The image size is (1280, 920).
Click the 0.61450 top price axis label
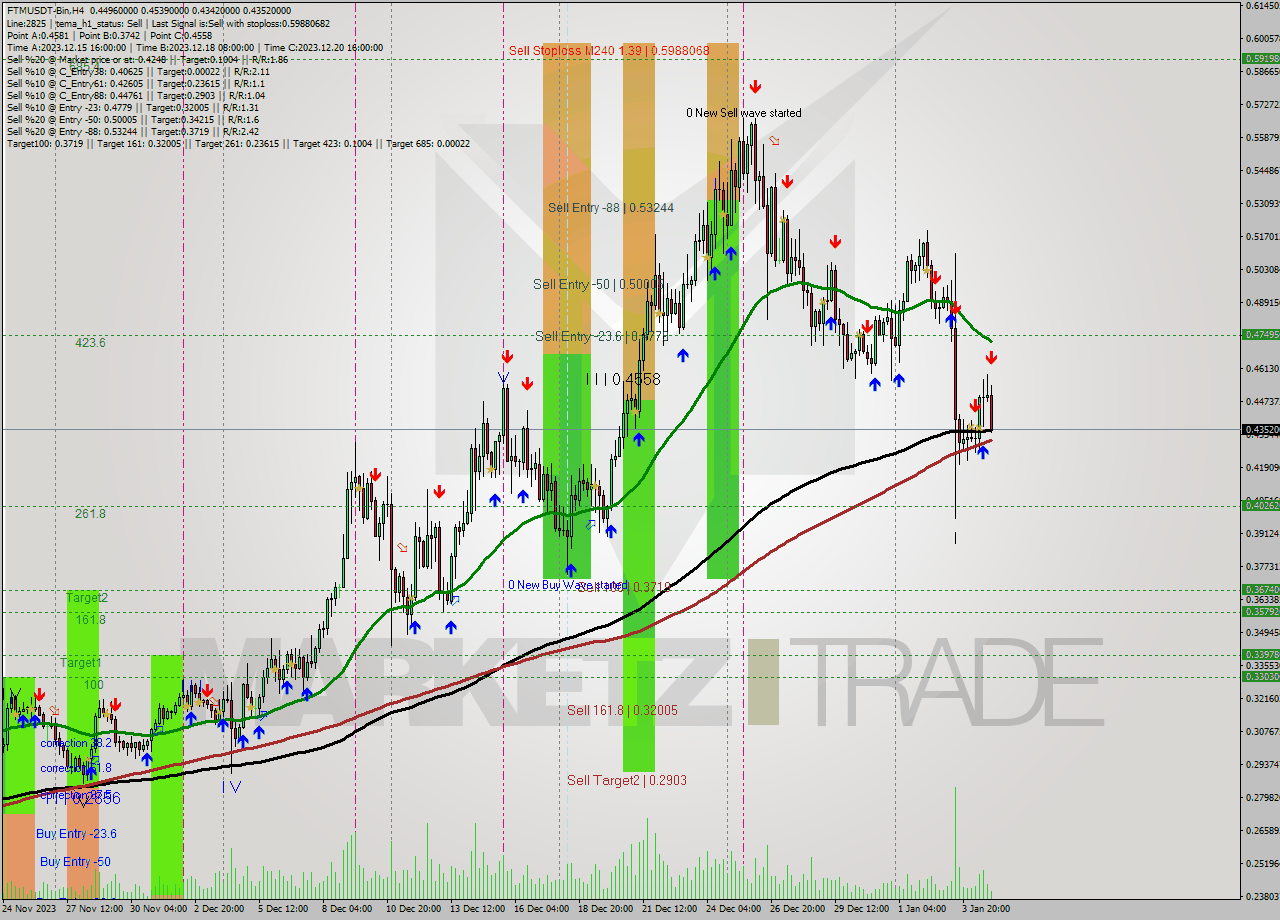point(1262,6)
